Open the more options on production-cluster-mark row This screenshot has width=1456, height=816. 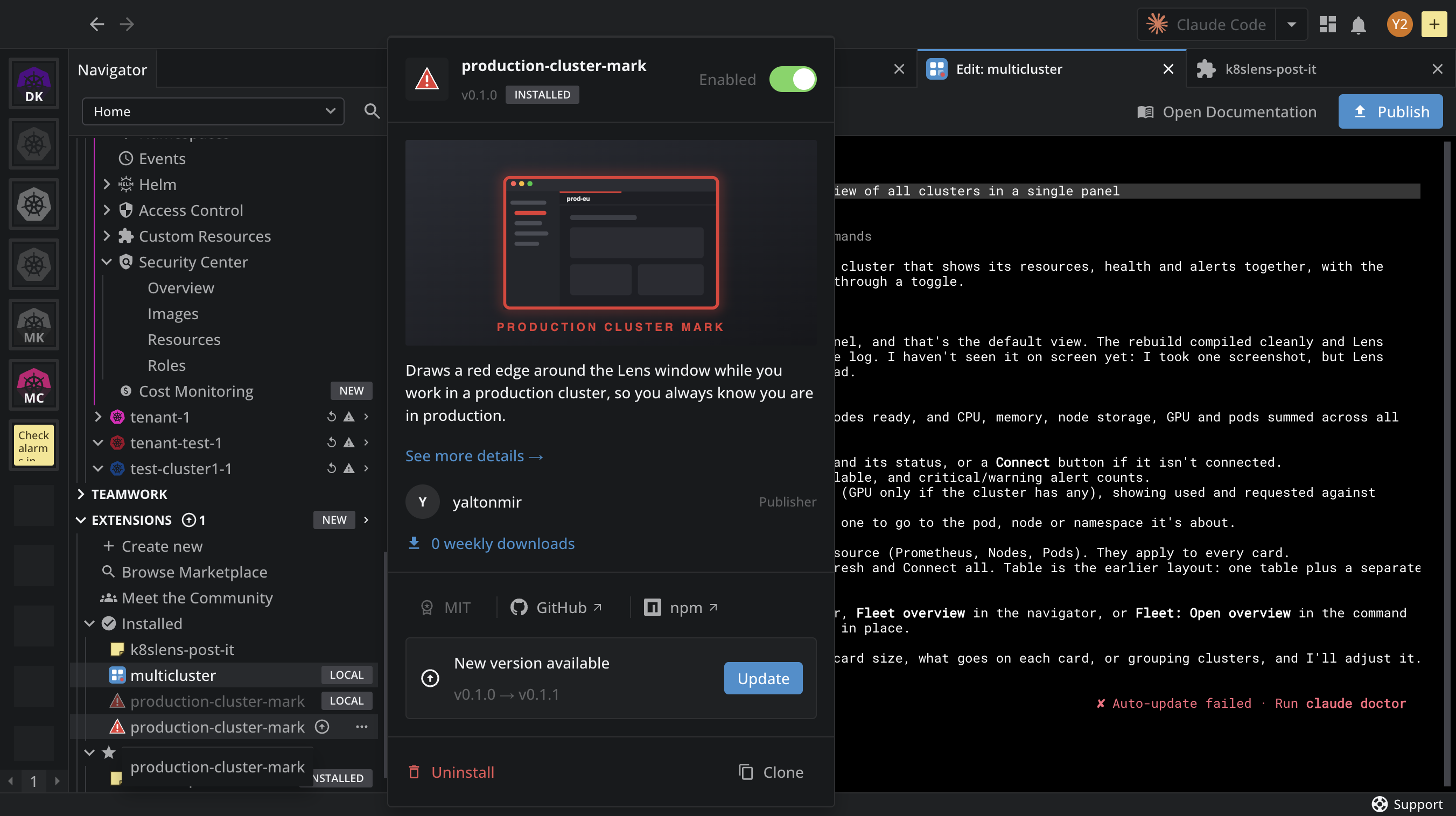tap(362, 727)
